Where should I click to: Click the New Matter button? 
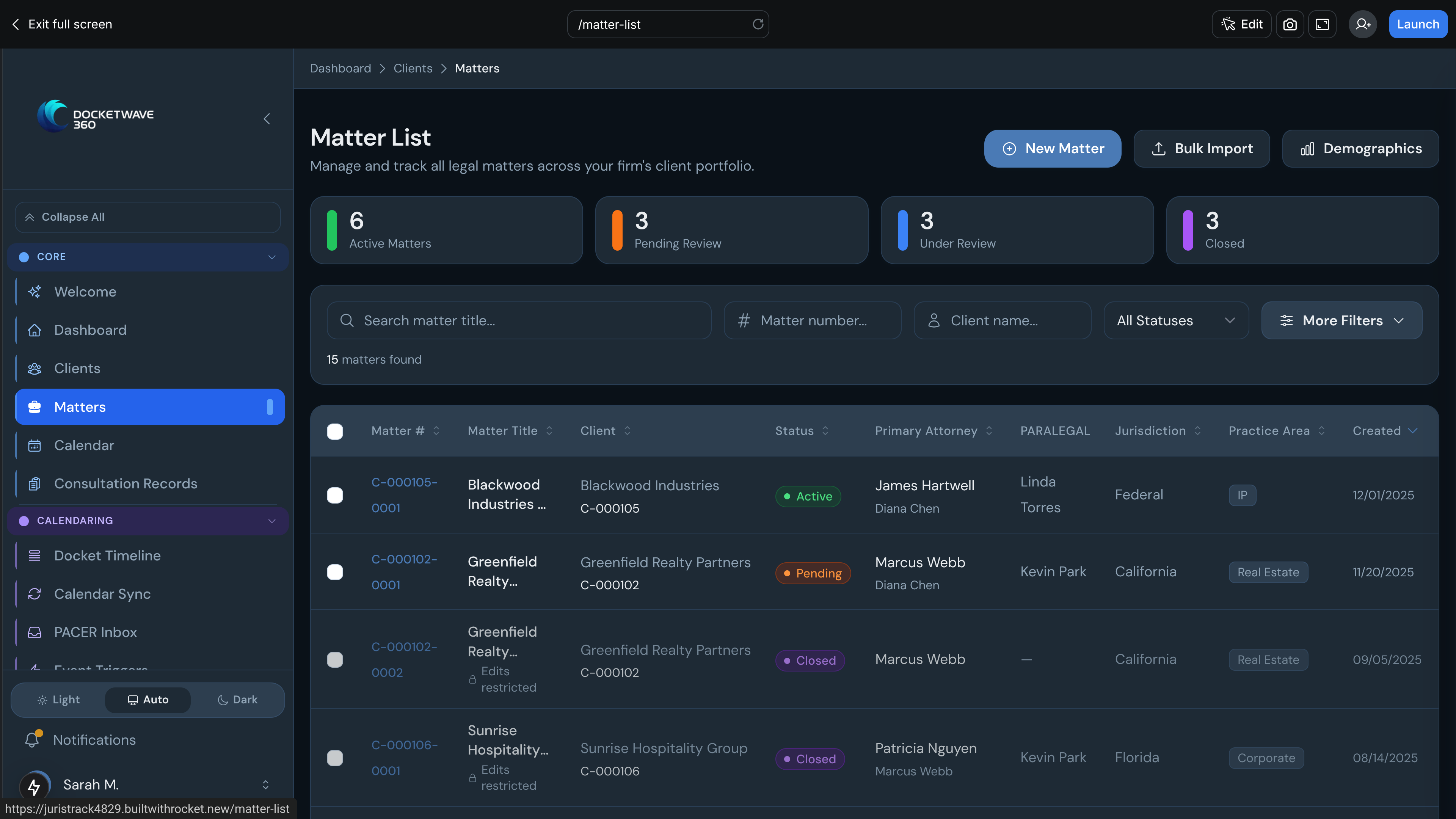pyautogui.click(x=1053, y=148)
